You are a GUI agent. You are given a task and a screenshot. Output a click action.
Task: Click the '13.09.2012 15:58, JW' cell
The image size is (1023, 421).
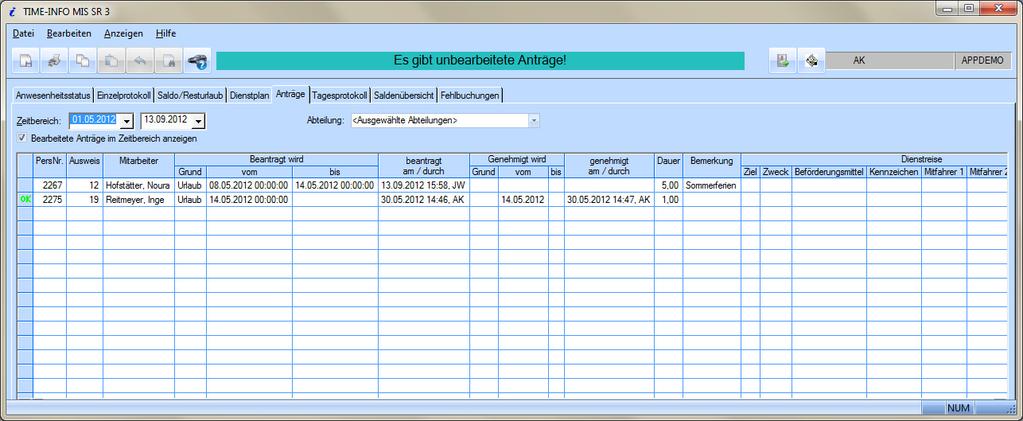click(x=423, y=185)
